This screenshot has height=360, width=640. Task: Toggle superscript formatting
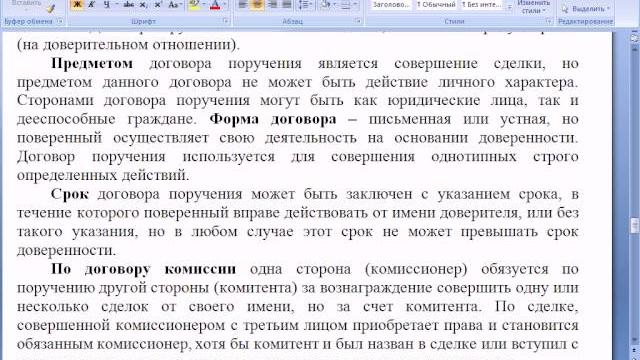[x=158, y=5]
